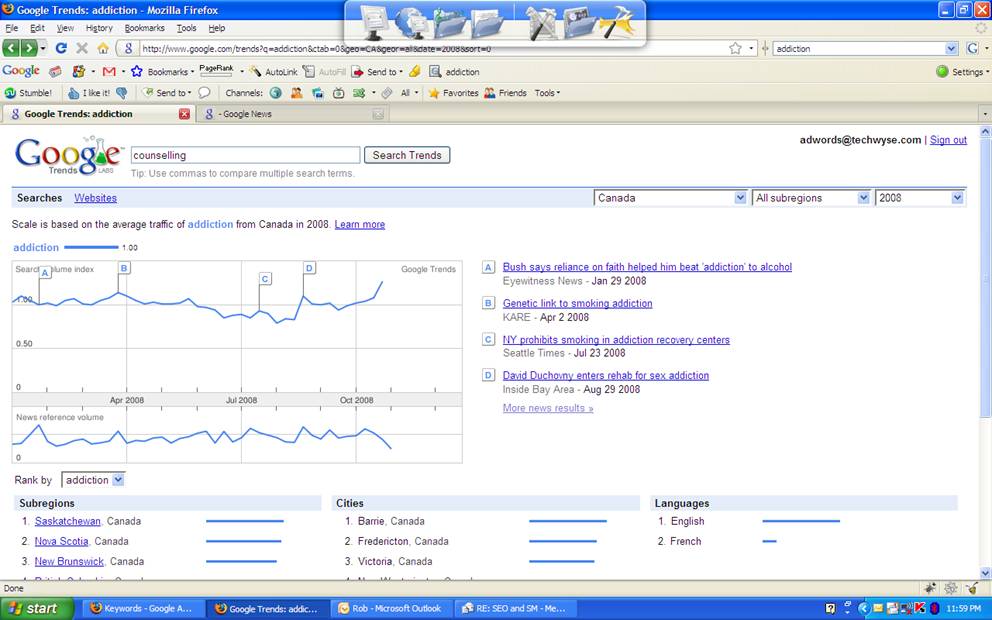Screen dimensions: 992x620
Task: Close the Google Trends: addiction tab
Action: pyautogui.click(x=184, y=114)
